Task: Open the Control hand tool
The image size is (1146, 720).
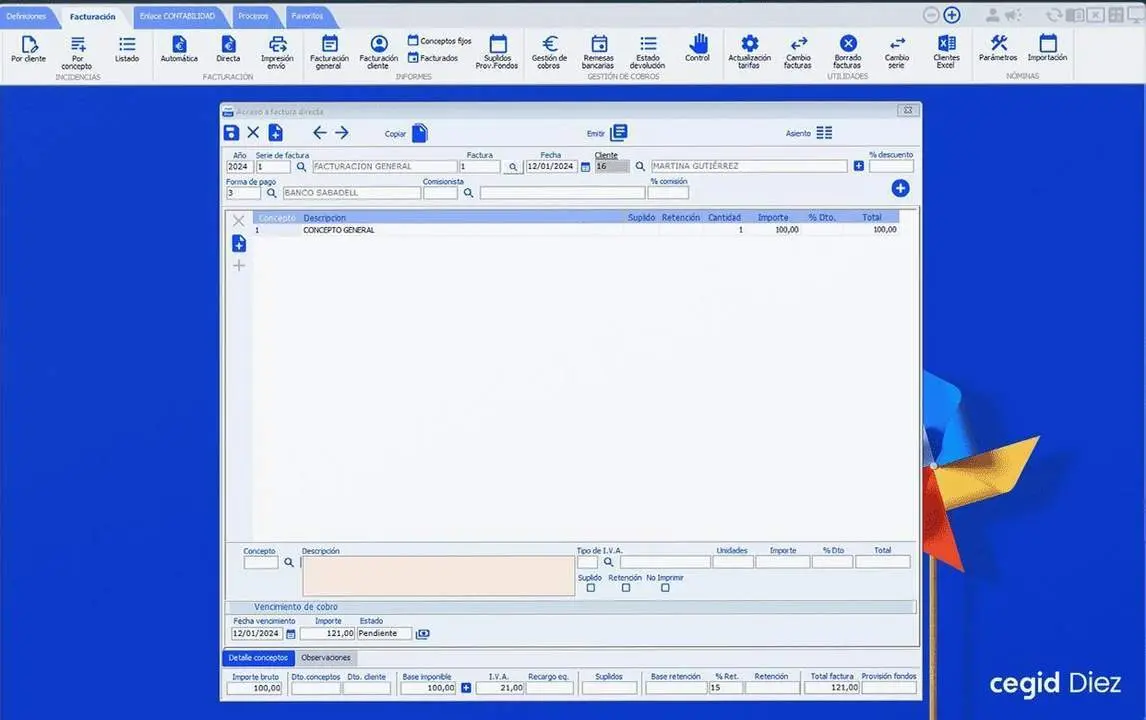Action: (697, 48)
